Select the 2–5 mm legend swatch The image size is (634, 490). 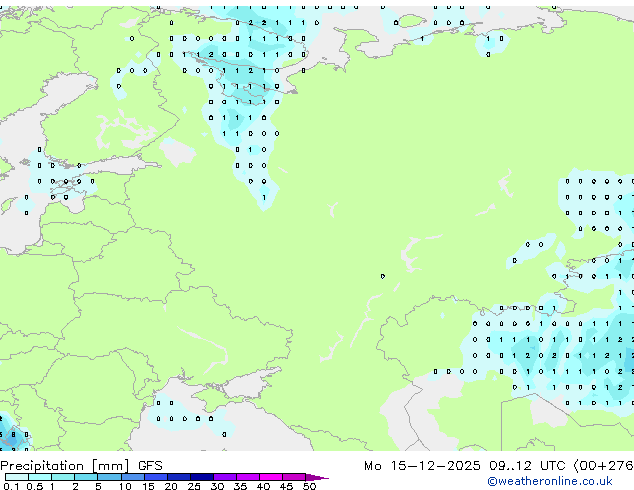(x=86, y=477)
